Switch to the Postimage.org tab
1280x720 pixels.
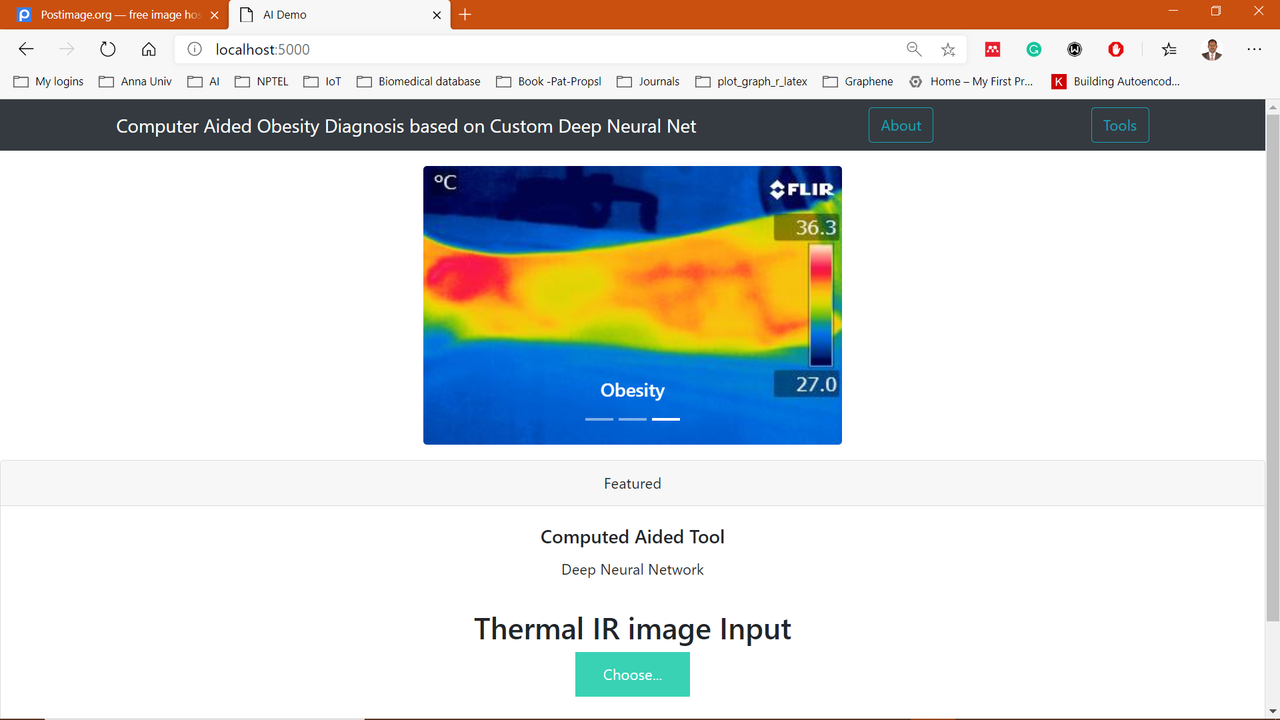point(114,15)
